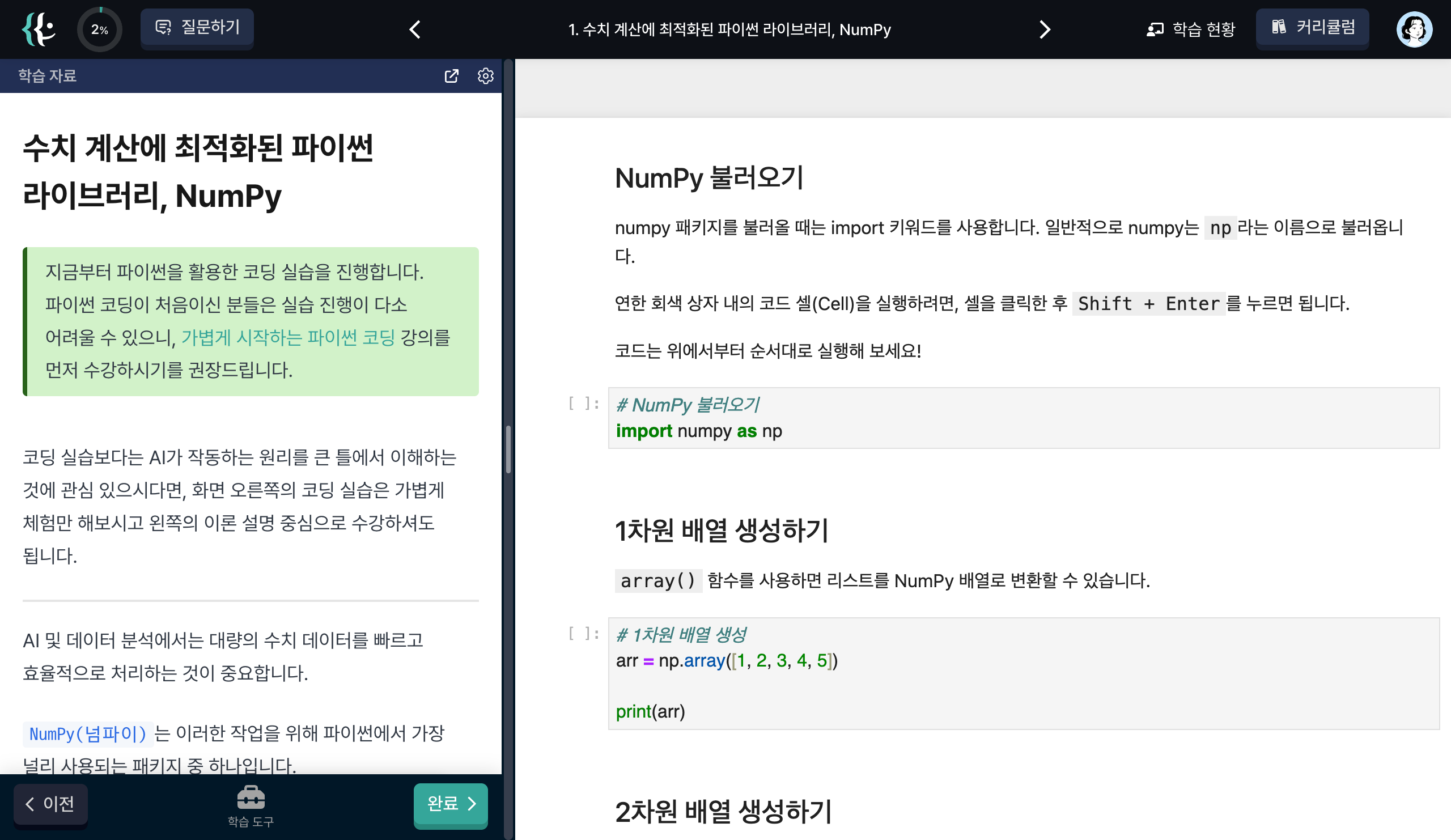
Task: Open learning material in new window icon
Action: pos(451,76)
